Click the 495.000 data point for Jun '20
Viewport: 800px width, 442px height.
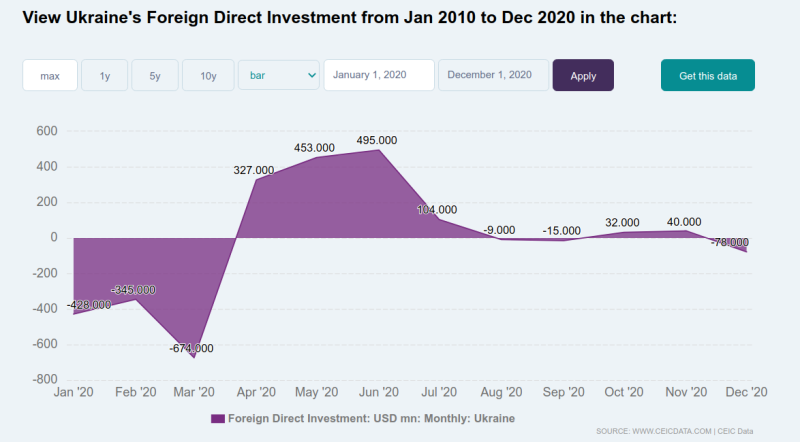(x=378, y=149)
